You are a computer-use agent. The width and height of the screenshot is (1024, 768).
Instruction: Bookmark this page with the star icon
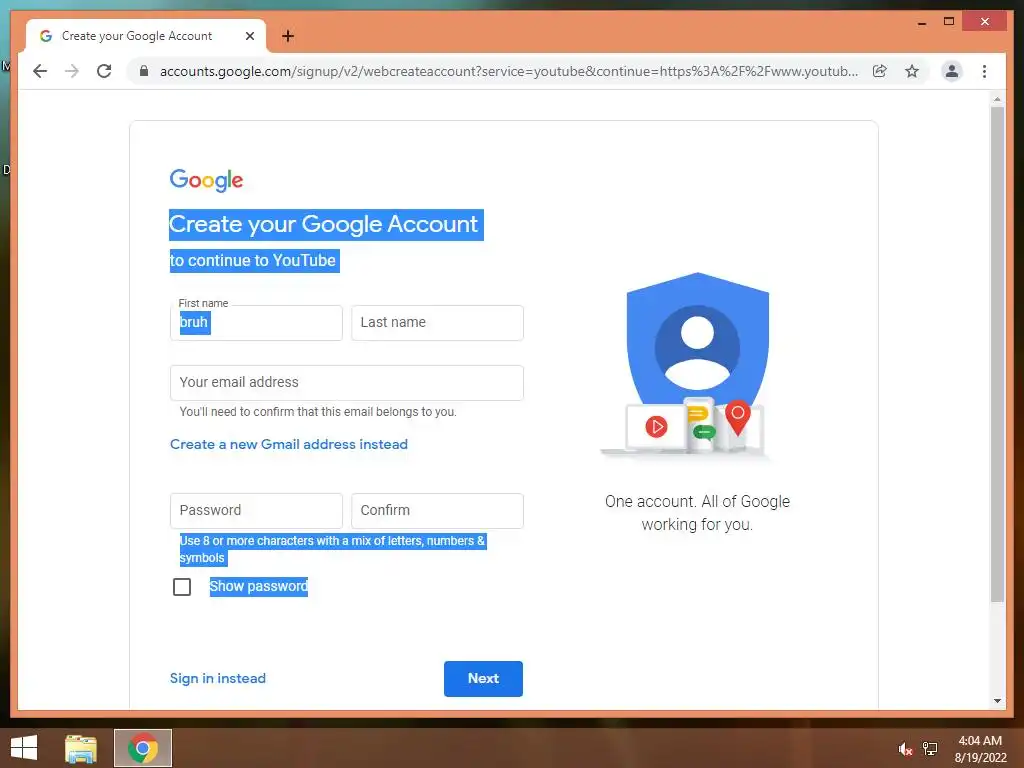(912, 71)
